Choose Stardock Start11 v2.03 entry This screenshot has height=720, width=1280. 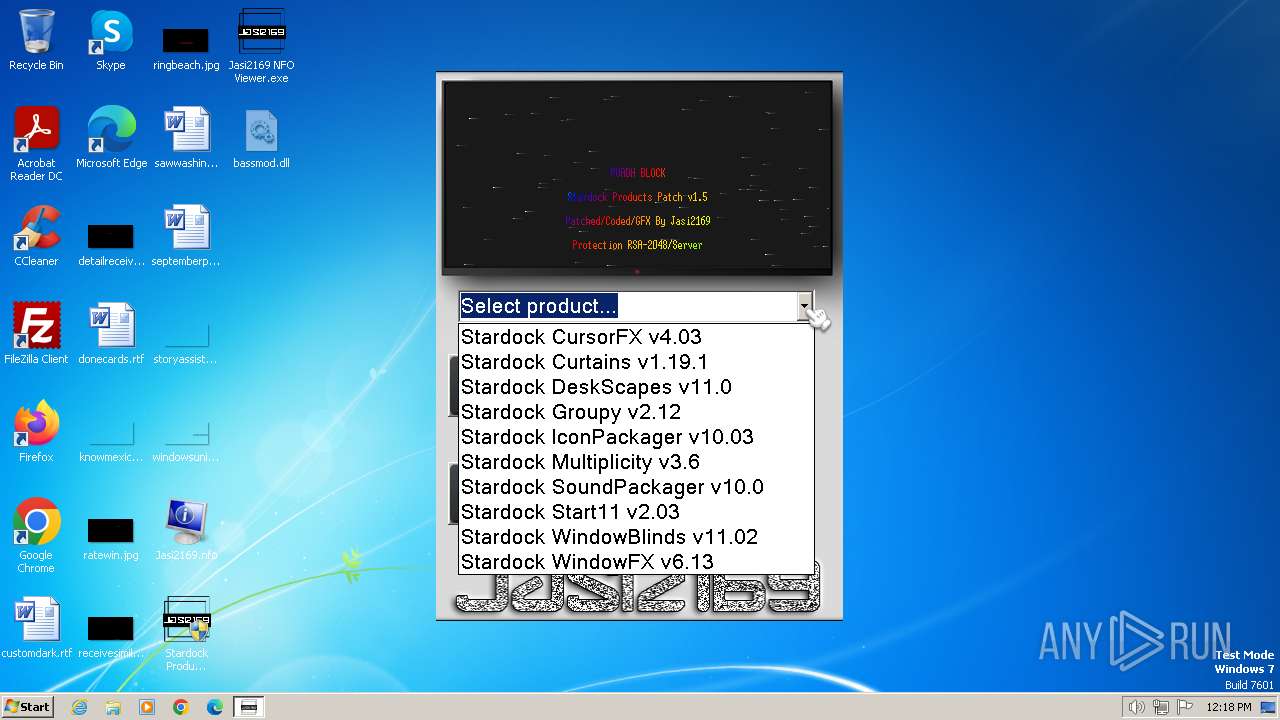pos(636,512)
